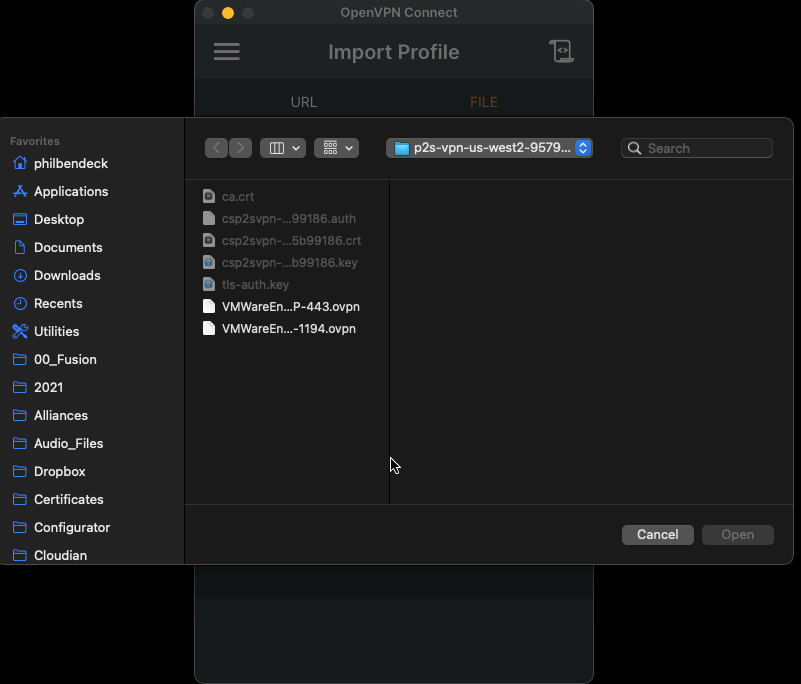Click the search magnifier icon
Image resolution: width=801 pixels, height=684 pixels.
point(634,148)
